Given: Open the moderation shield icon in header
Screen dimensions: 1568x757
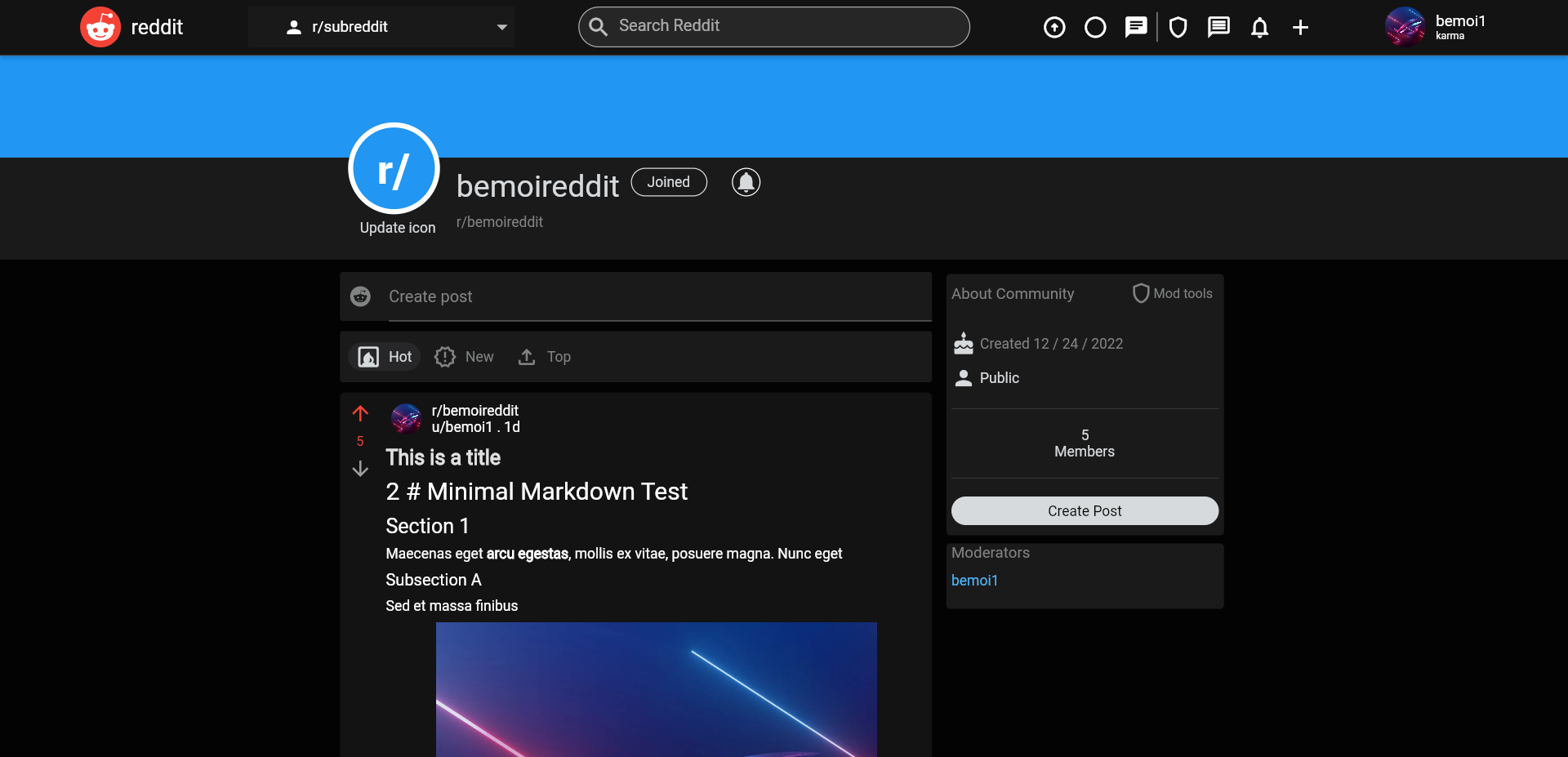Looking at the screenshot, I should (x=1178, y=28).
